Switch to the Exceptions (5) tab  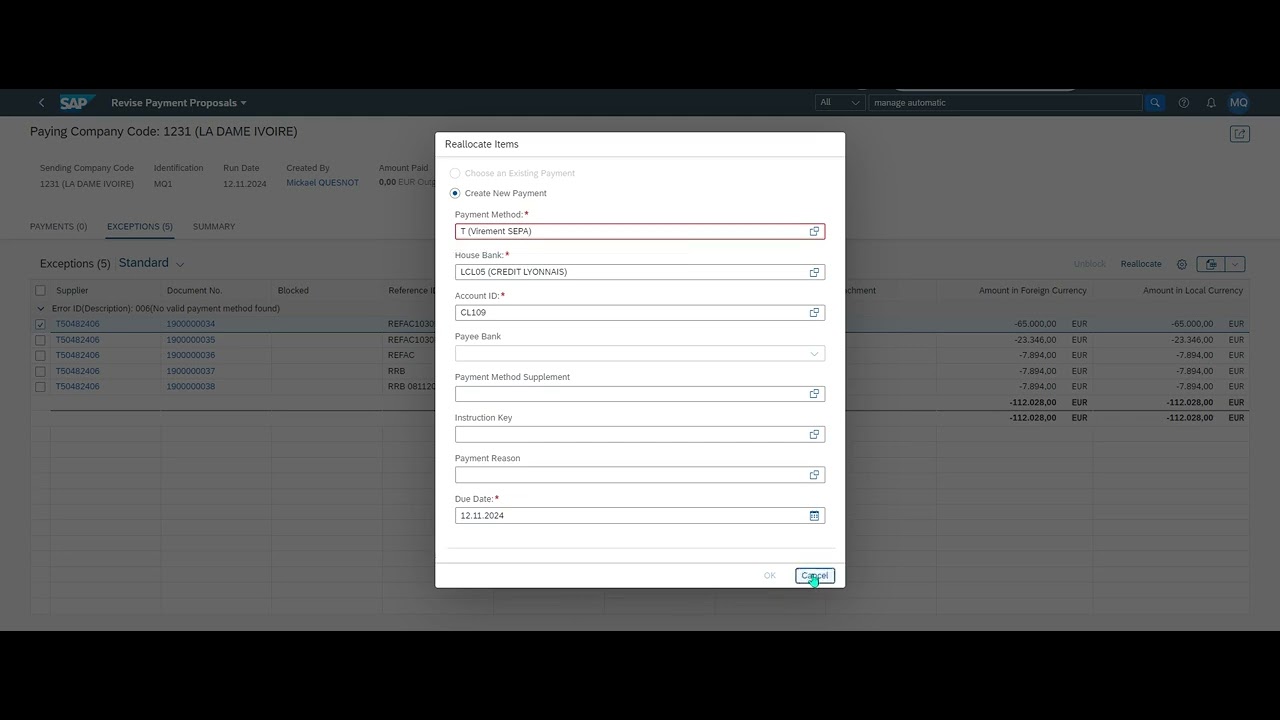[140, 227]
